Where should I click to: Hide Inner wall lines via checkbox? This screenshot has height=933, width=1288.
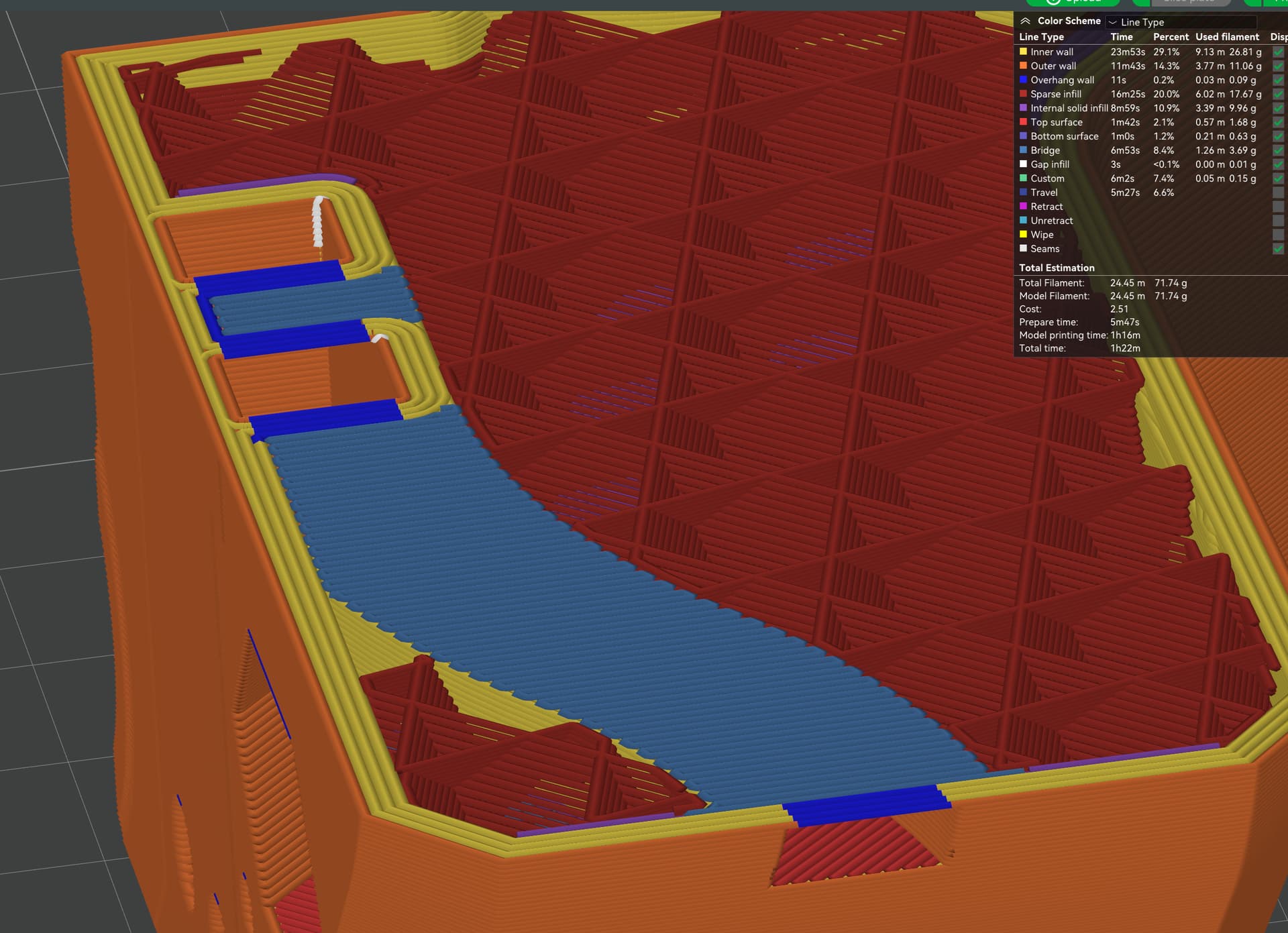coord(1278,52)
